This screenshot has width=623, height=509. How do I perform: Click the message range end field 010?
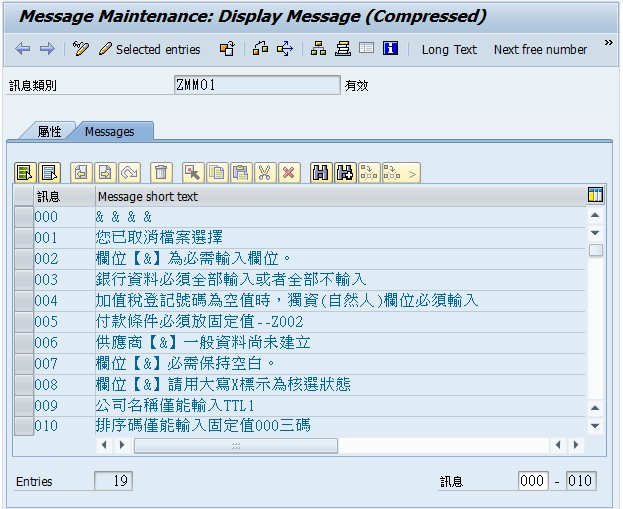pos(581,481)
